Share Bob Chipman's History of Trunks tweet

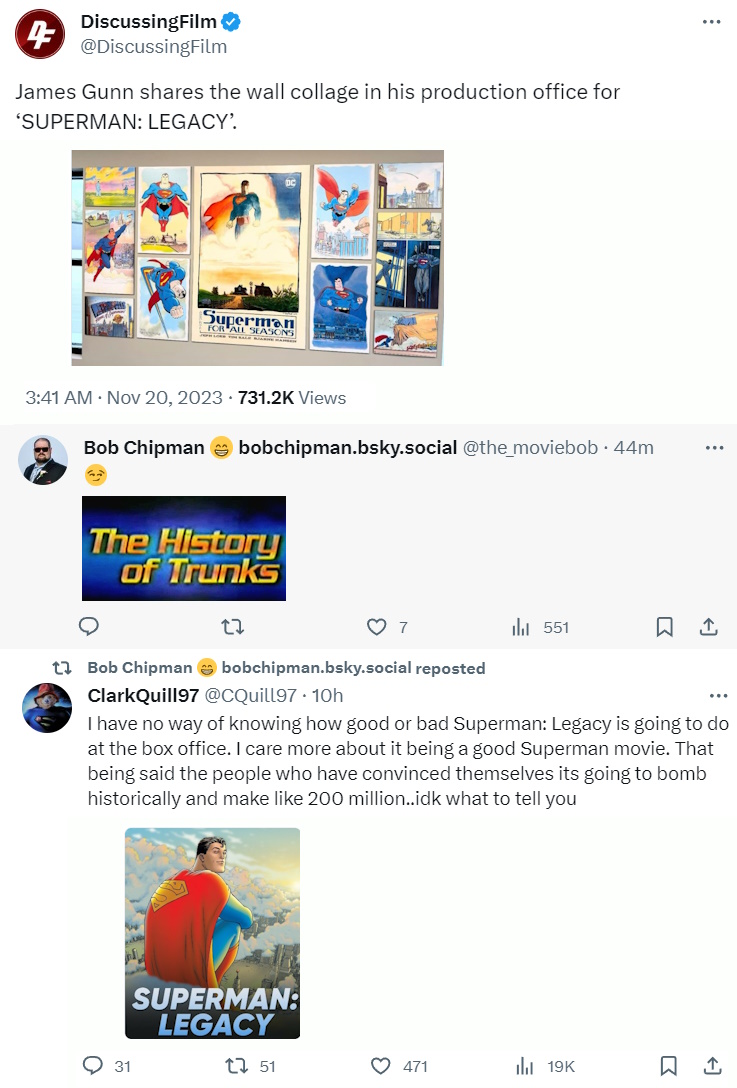pyautogui.click(x=708, y=627)
